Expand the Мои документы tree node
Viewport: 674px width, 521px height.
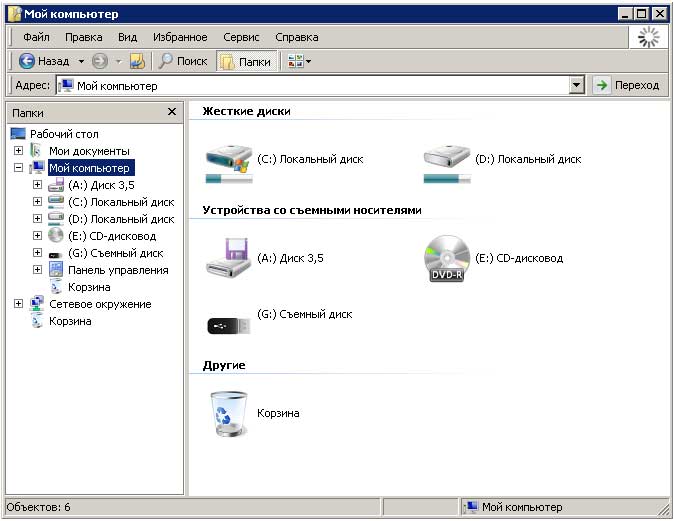[19, 151]
